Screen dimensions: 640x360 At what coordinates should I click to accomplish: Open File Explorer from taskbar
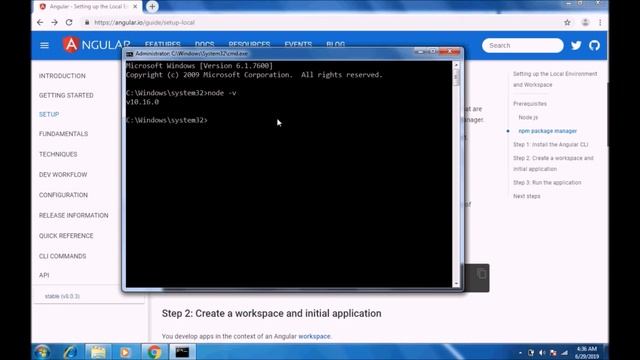(x=98, y=352)
